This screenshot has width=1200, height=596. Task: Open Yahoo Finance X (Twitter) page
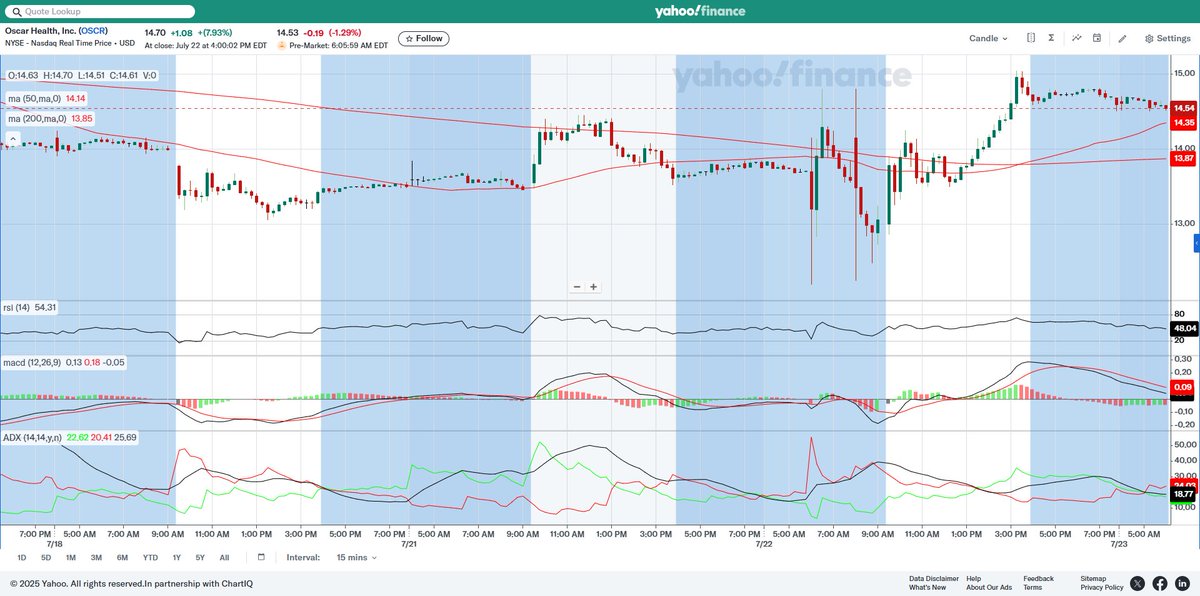[1137, 583]
